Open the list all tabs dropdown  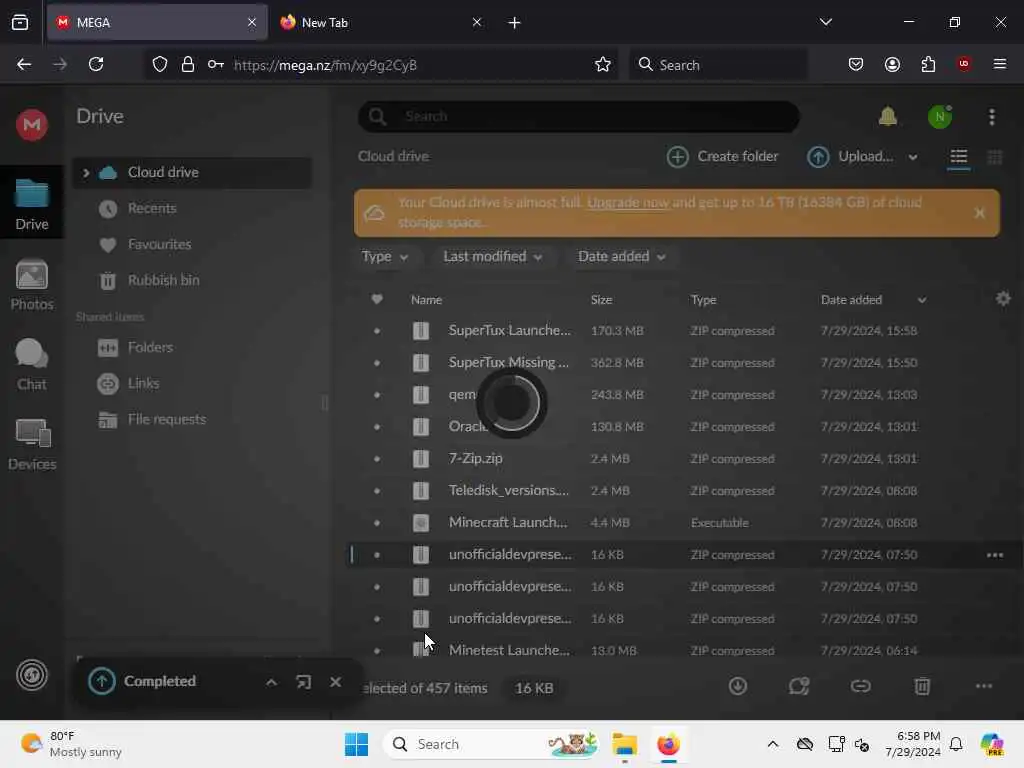[825, 22]
